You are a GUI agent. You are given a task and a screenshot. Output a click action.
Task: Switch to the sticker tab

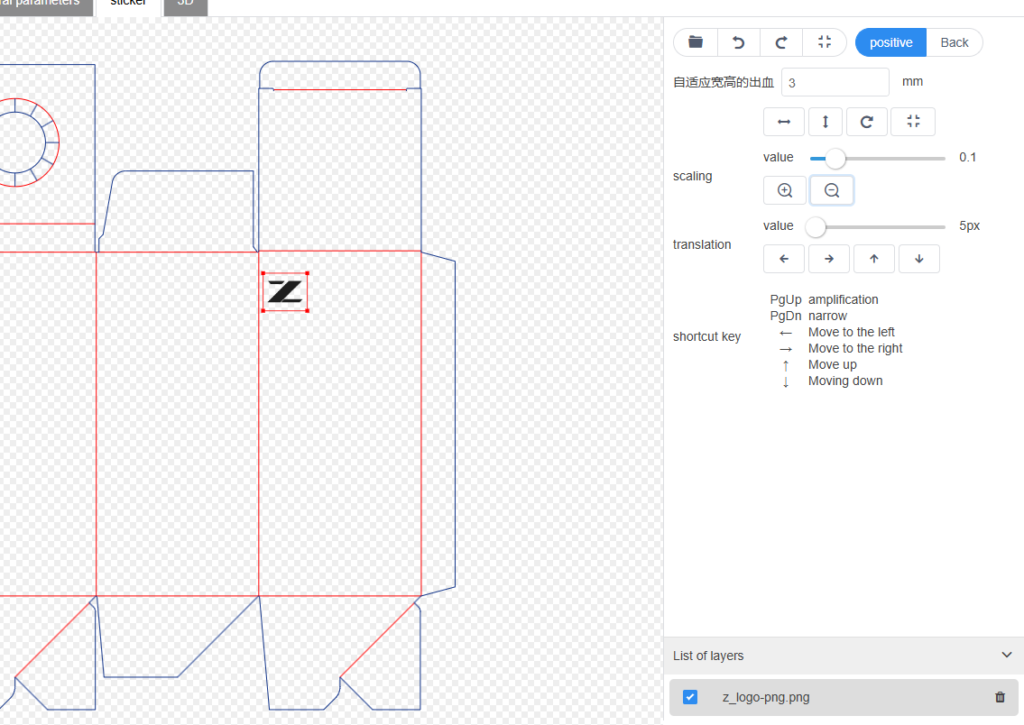coord(128,4)
